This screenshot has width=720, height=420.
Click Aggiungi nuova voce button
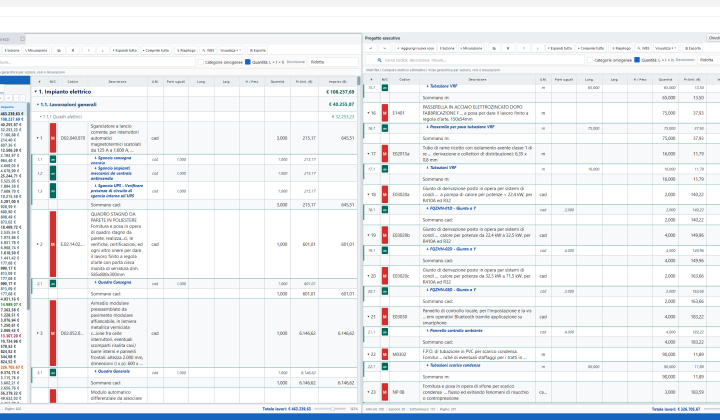point(415,48)
